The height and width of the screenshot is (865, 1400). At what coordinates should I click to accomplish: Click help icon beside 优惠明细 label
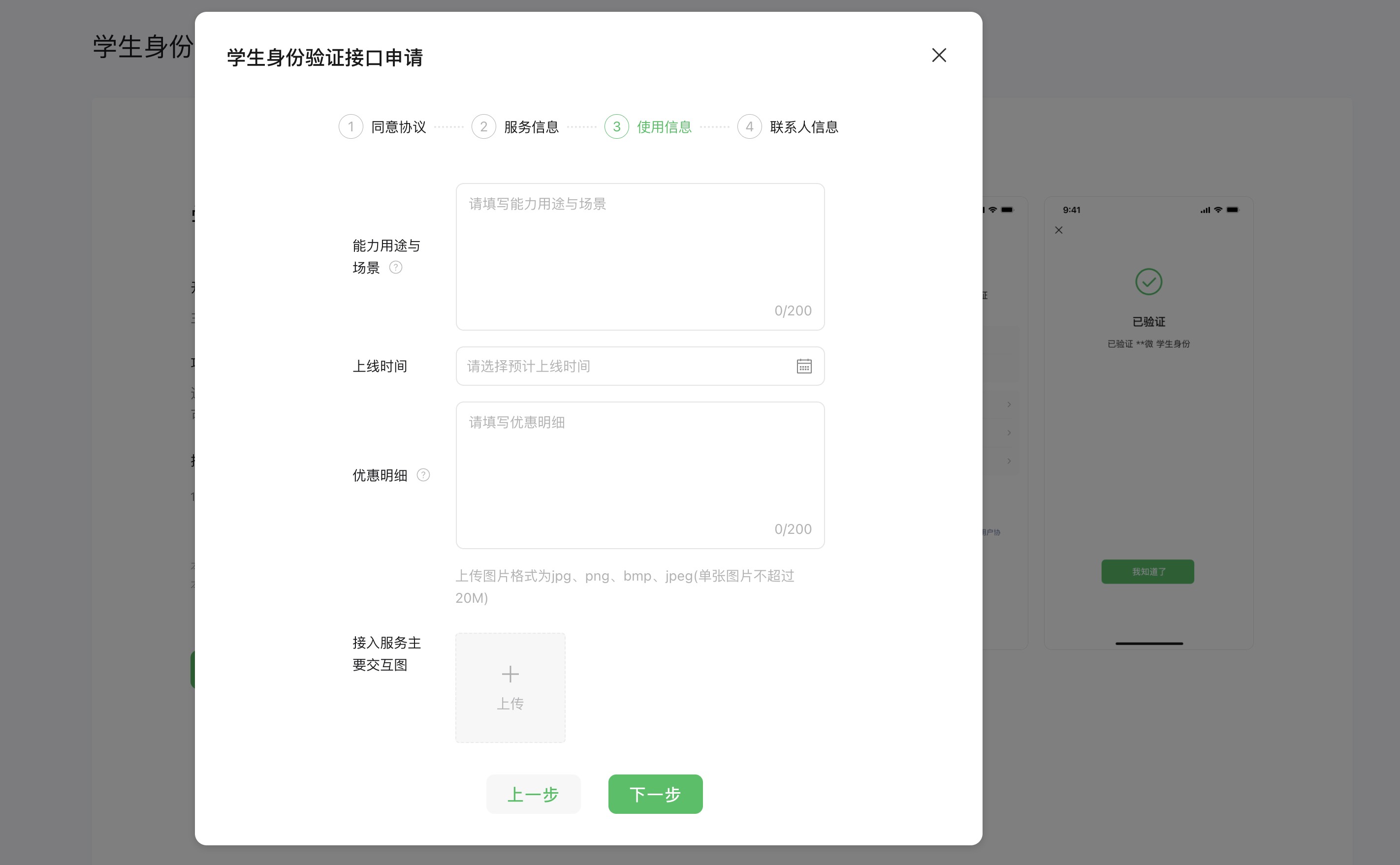tap(423, 475)
